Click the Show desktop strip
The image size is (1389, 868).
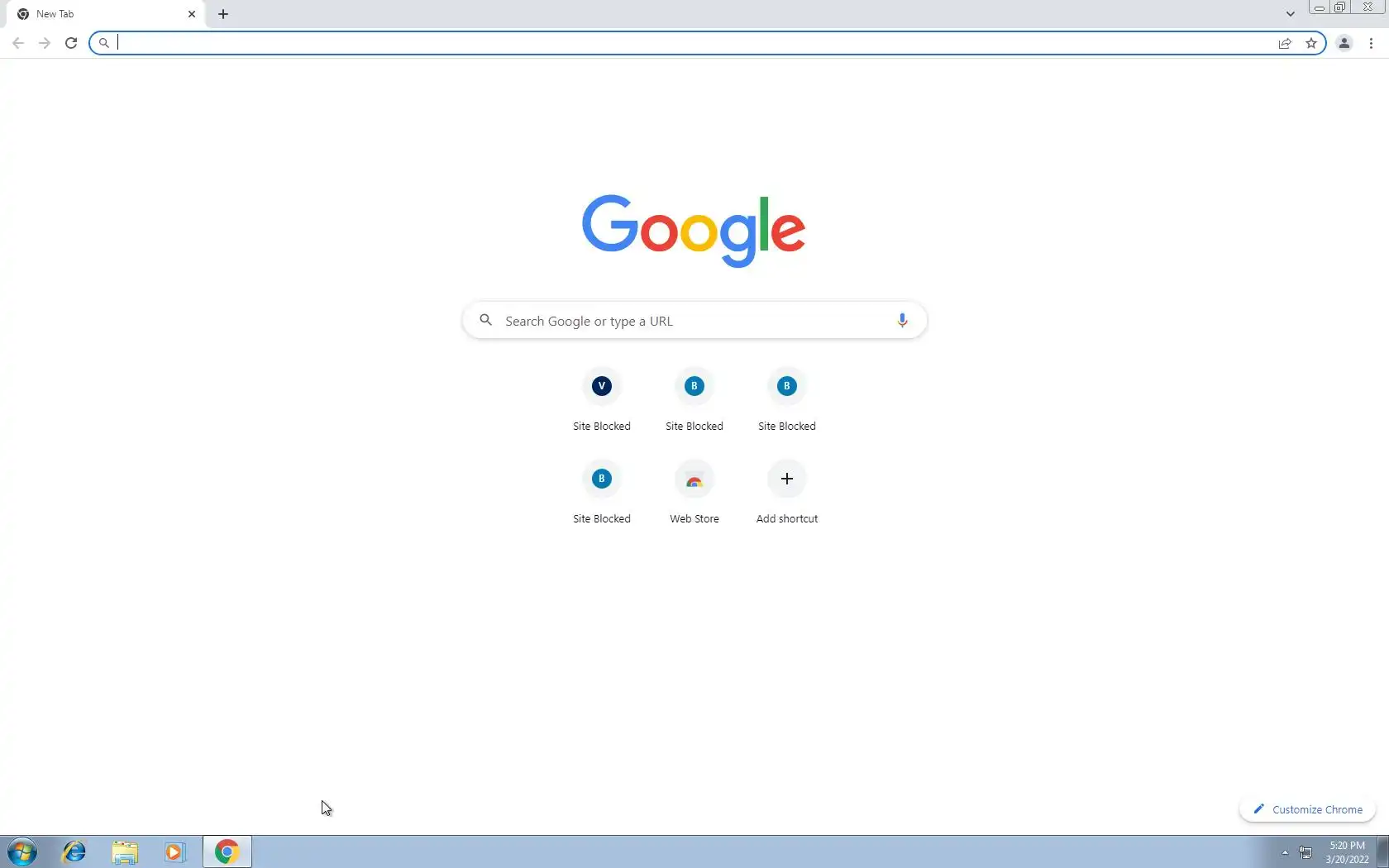point(1383,851)
